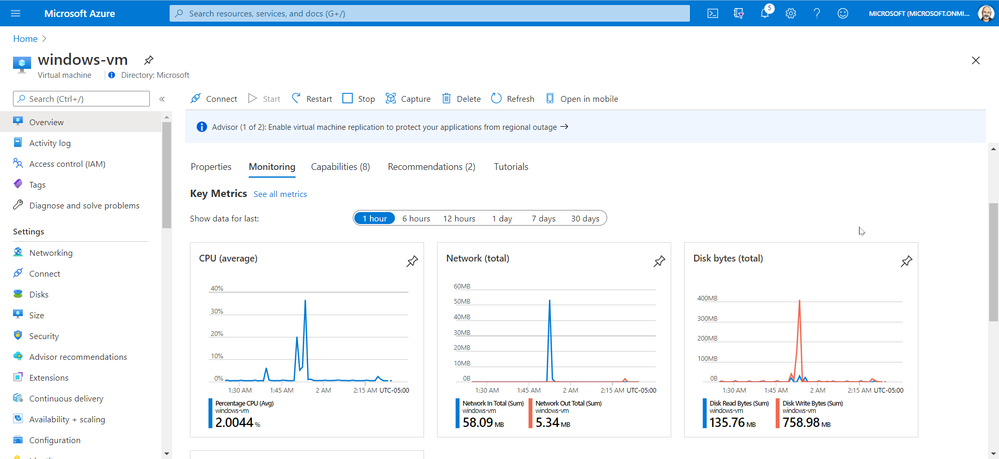999x459 pixels.
Task: Click the See all metrics link
Action: (280, 194)
